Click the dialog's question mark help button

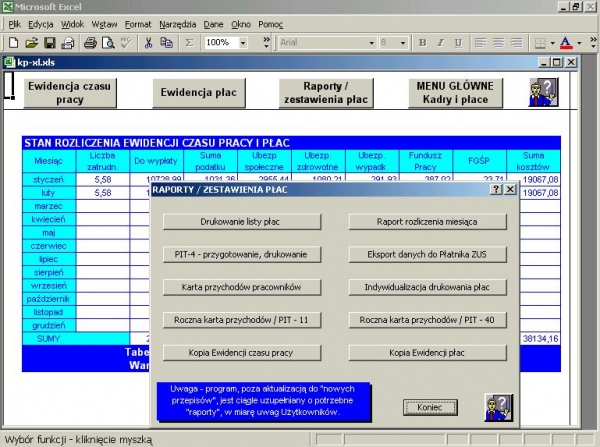496,189
